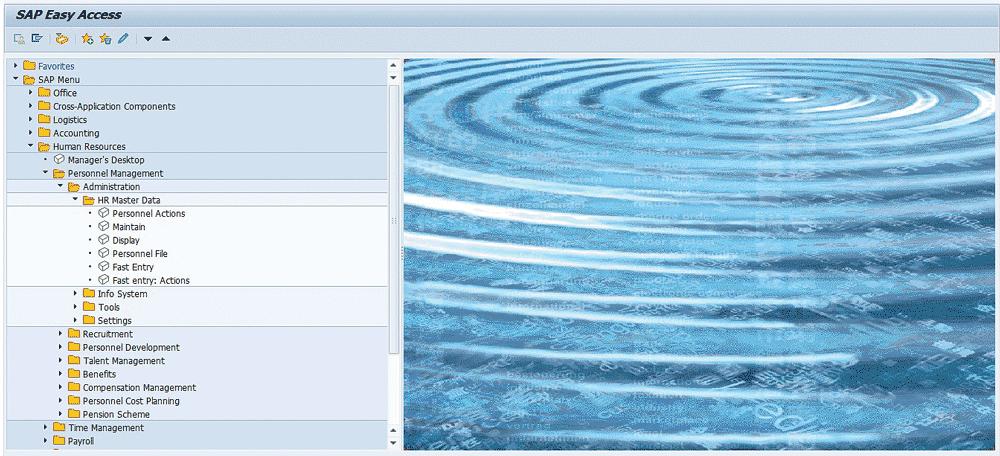
Task: Click the Manager's Desktop transaction cube icon
Action: [x=59, y=159]
